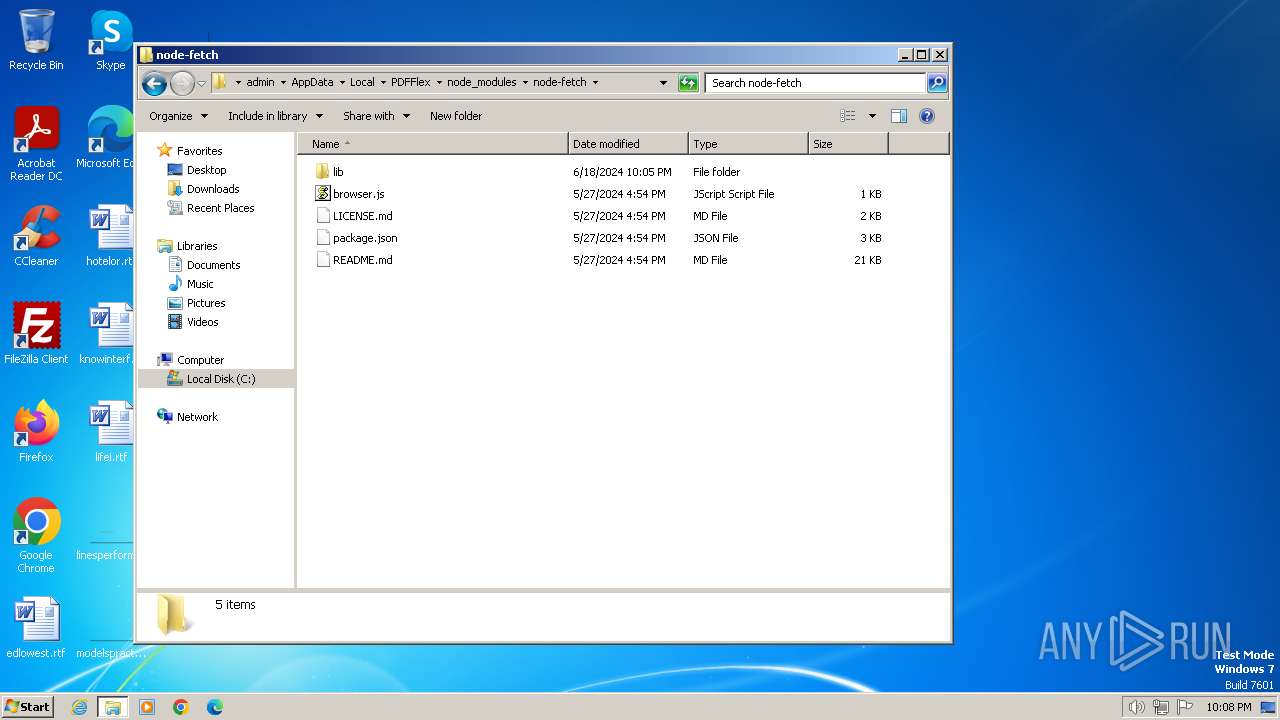Open Windows Media Player from taskbar

click(x=147, y=707)
